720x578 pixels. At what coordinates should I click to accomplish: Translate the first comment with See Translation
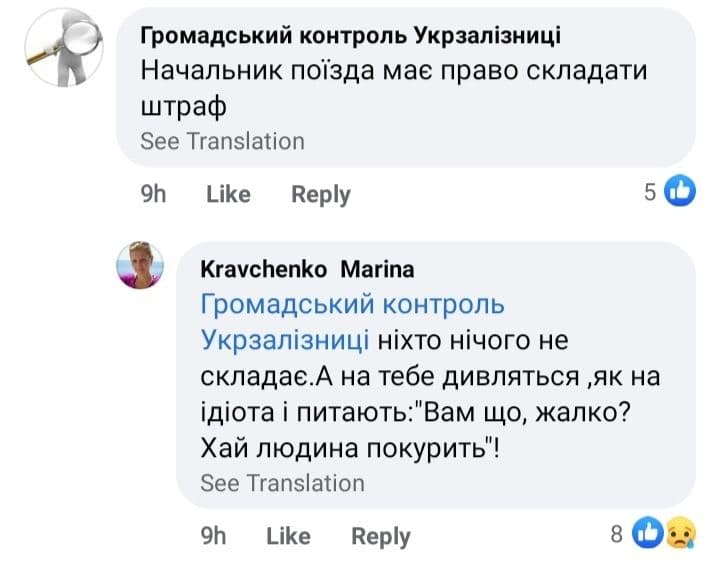tap(222, 141)
